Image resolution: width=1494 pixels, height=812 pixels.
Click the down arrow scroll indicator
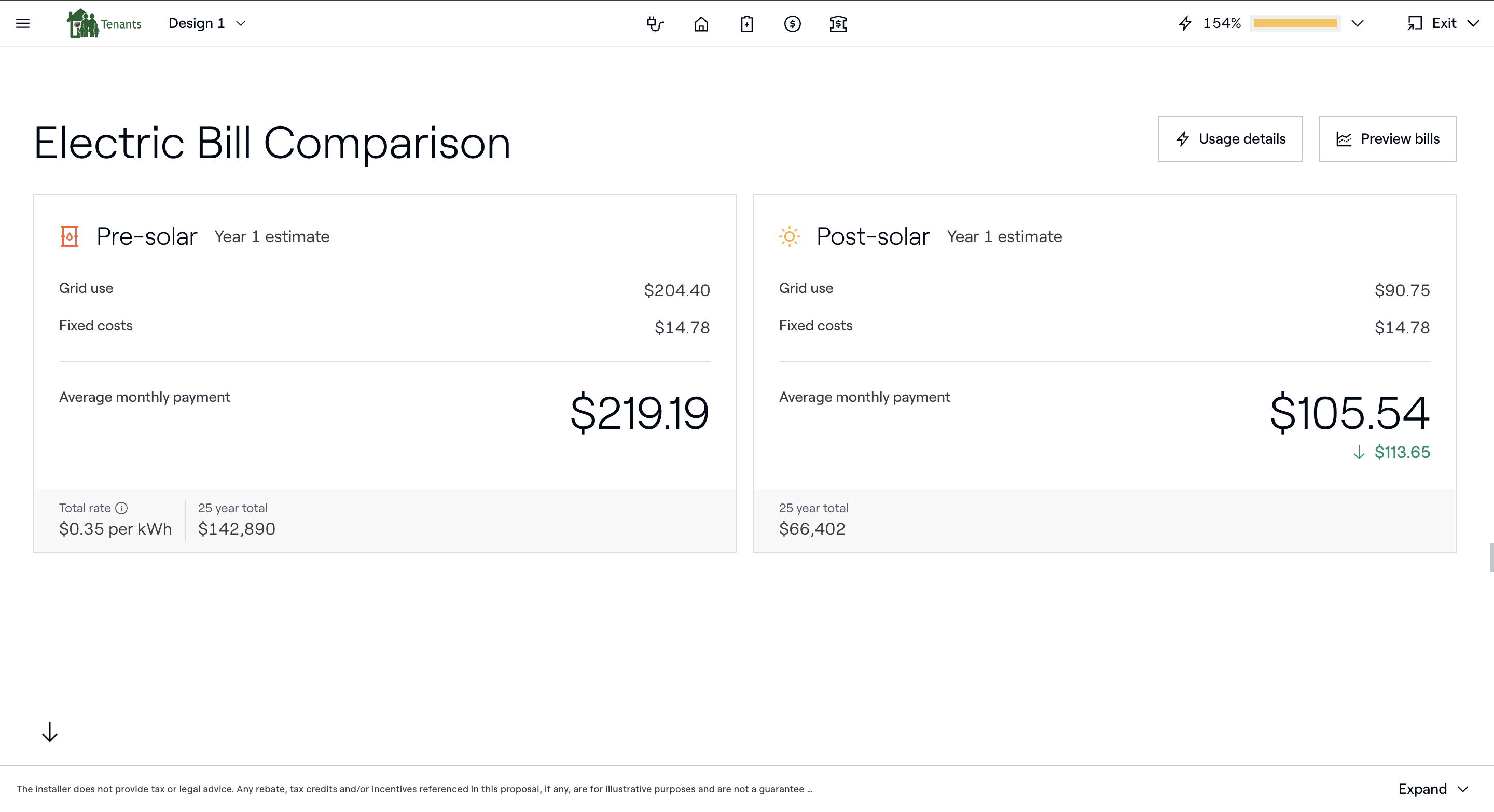click(50, 732)
